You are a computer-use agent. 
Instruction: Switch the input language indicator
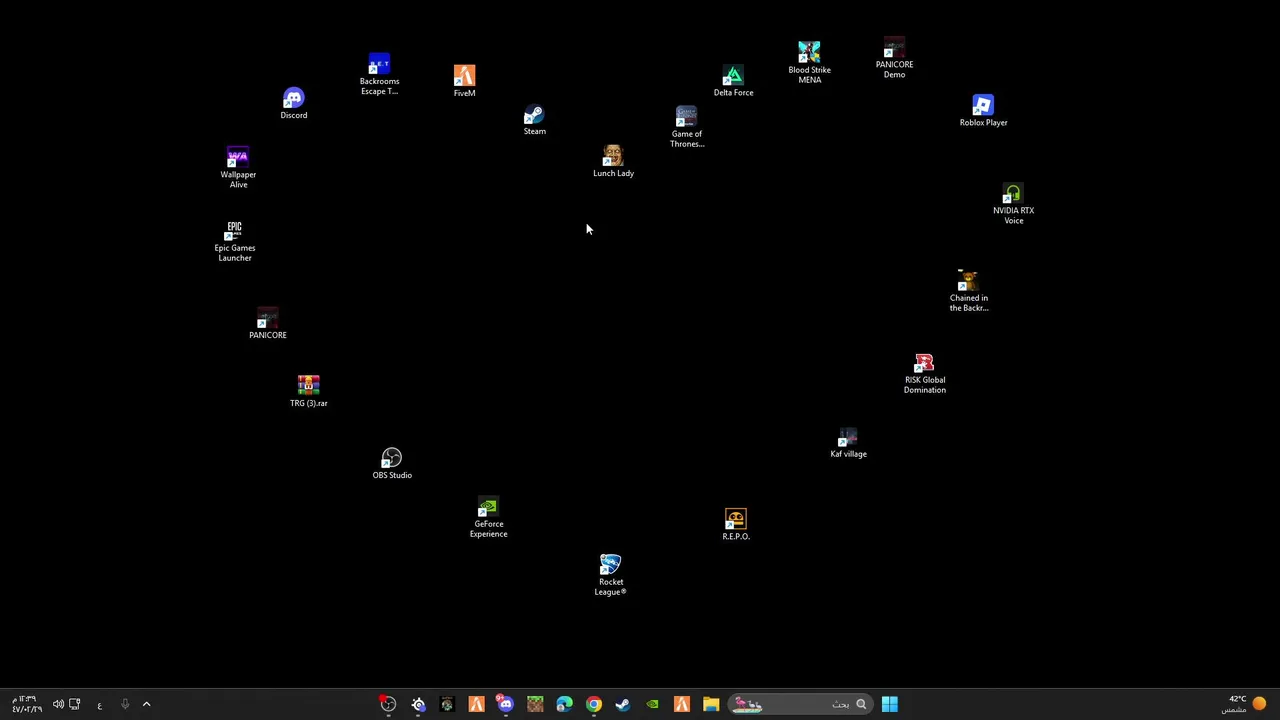tap(99, 704)
